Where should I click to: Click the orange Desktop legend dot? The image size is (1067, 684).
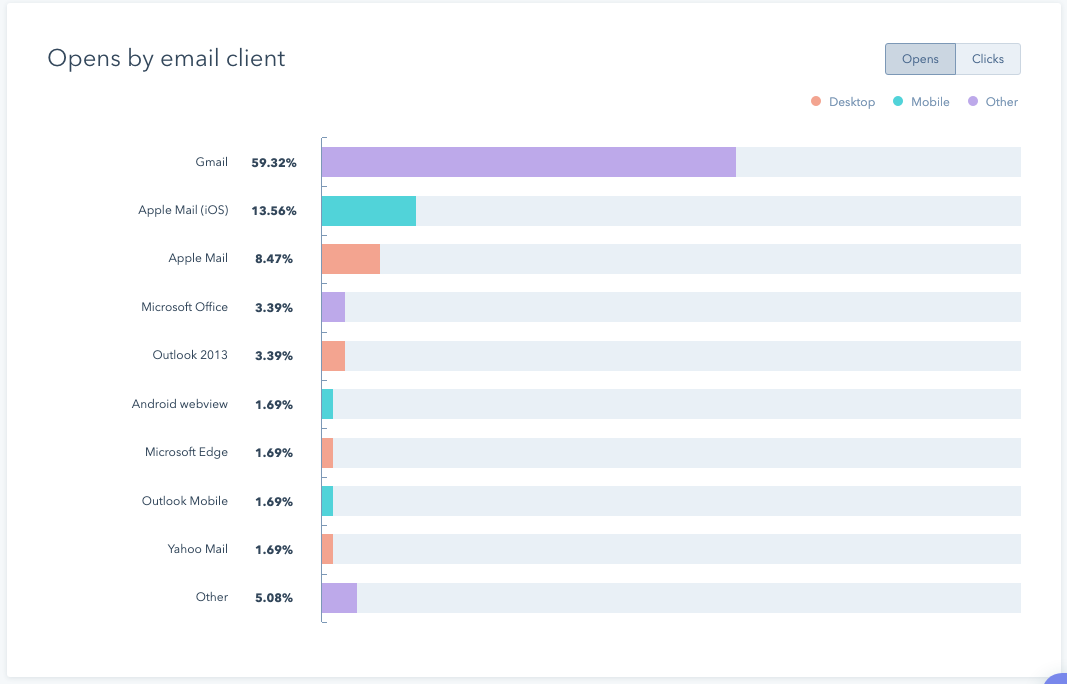pos(816,101)
